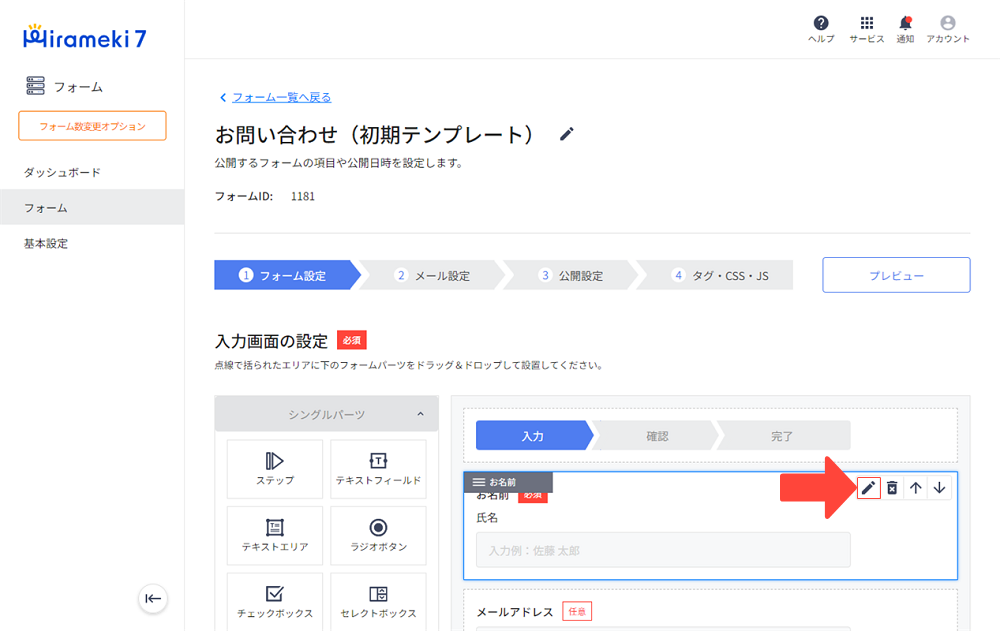1000x631 pixels.
Task: Open 基本設定 in sidebar
Action: click(x=46, y=243)
